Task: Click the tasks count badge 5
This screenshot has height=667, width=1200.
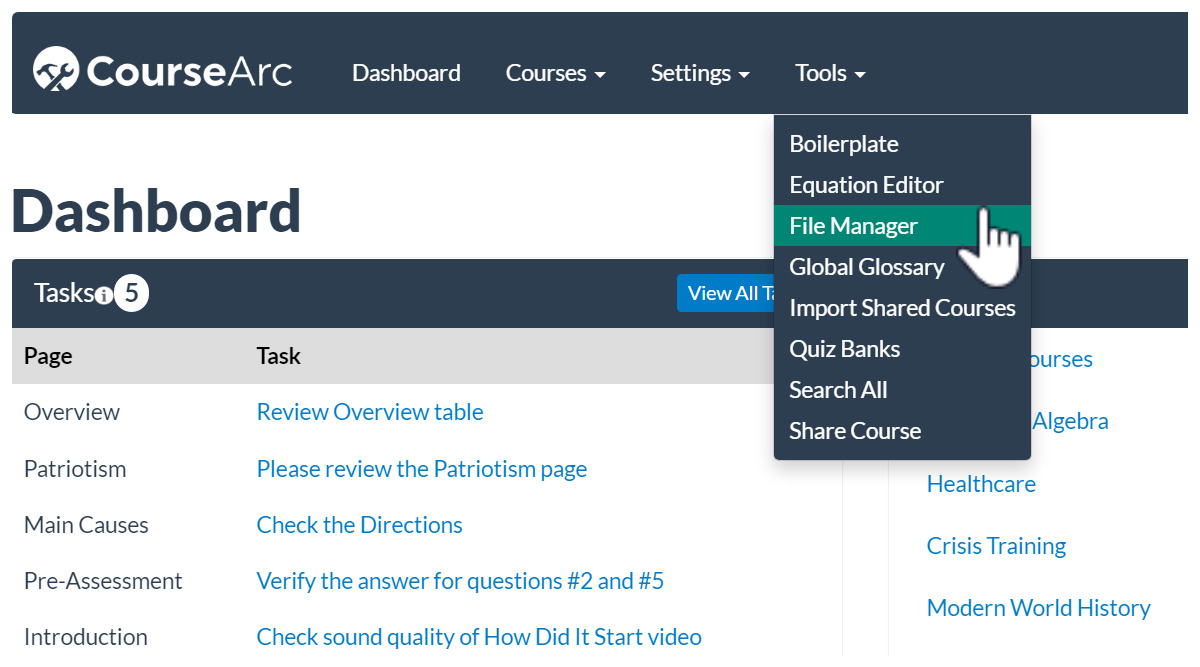Action: pos(131,294)
